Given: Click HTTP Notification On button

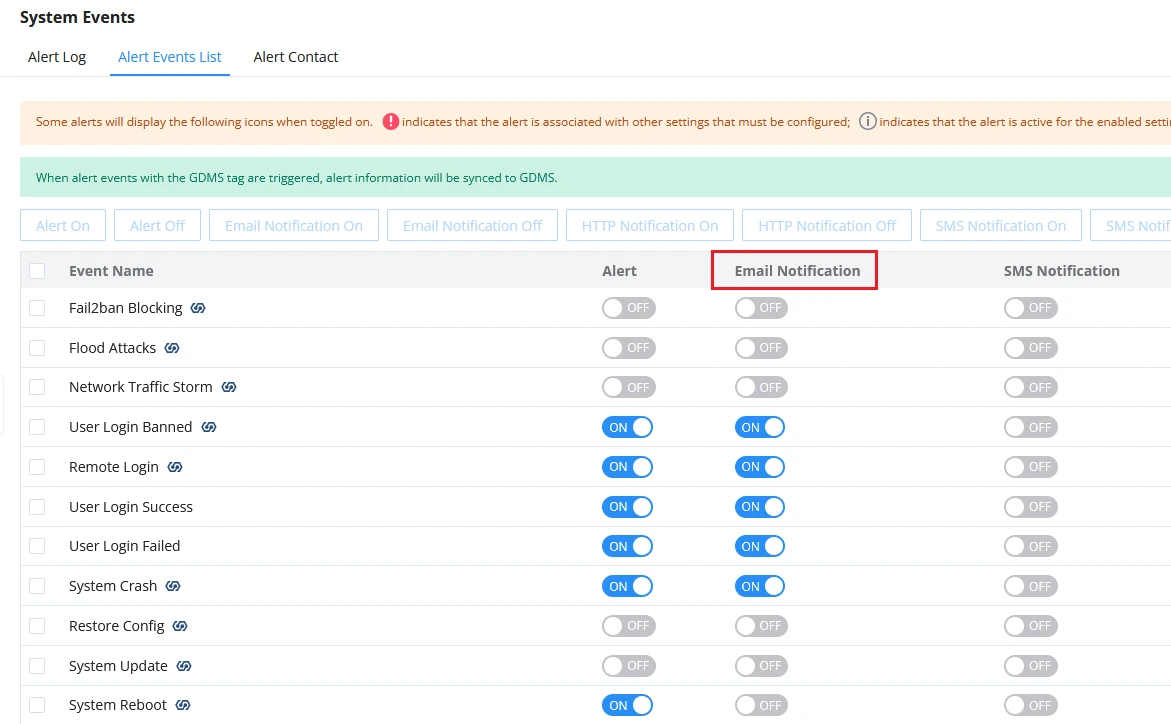Looking at the screenshot, I should point(650,226).
